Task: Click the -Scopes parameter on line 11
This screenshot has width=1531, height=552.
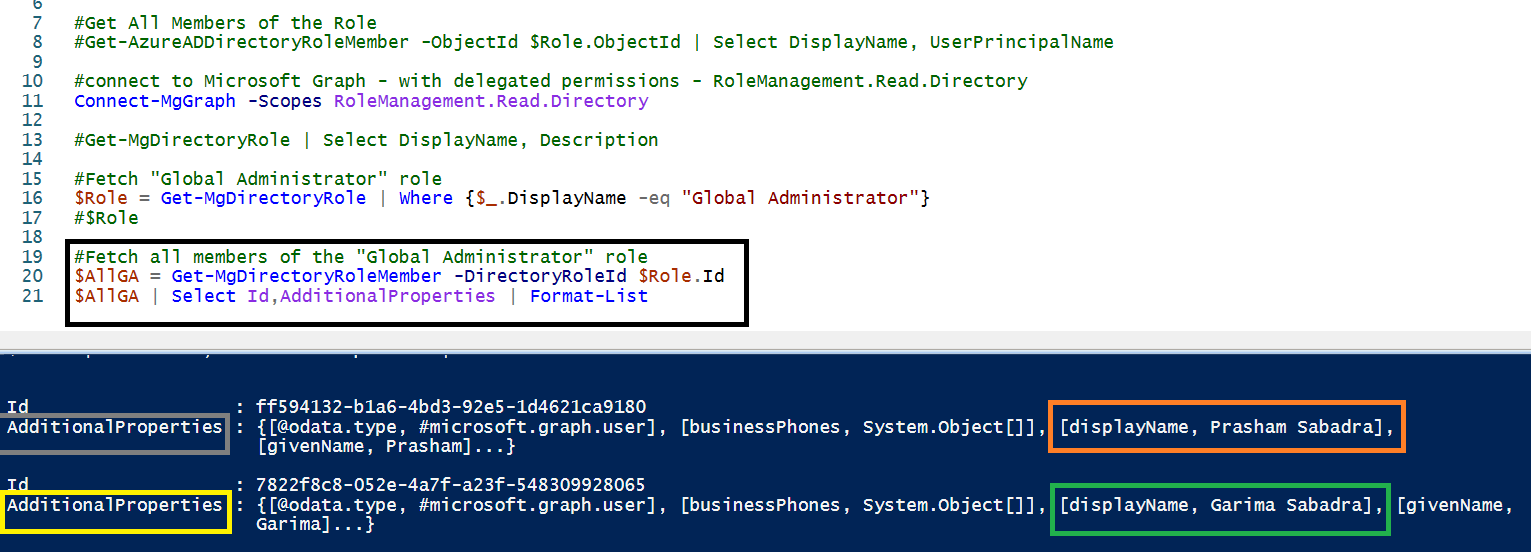Action: point(285,101)
